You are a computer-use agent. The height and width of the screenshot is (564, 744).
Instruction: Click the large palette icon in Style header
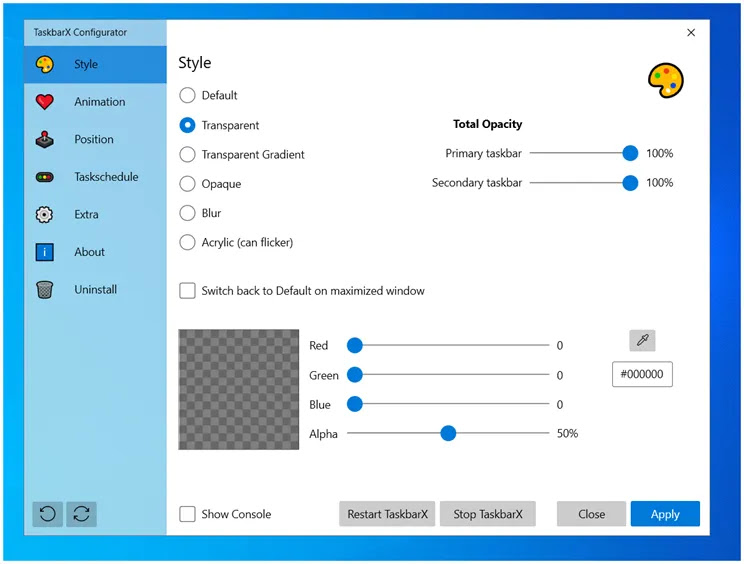666,81
